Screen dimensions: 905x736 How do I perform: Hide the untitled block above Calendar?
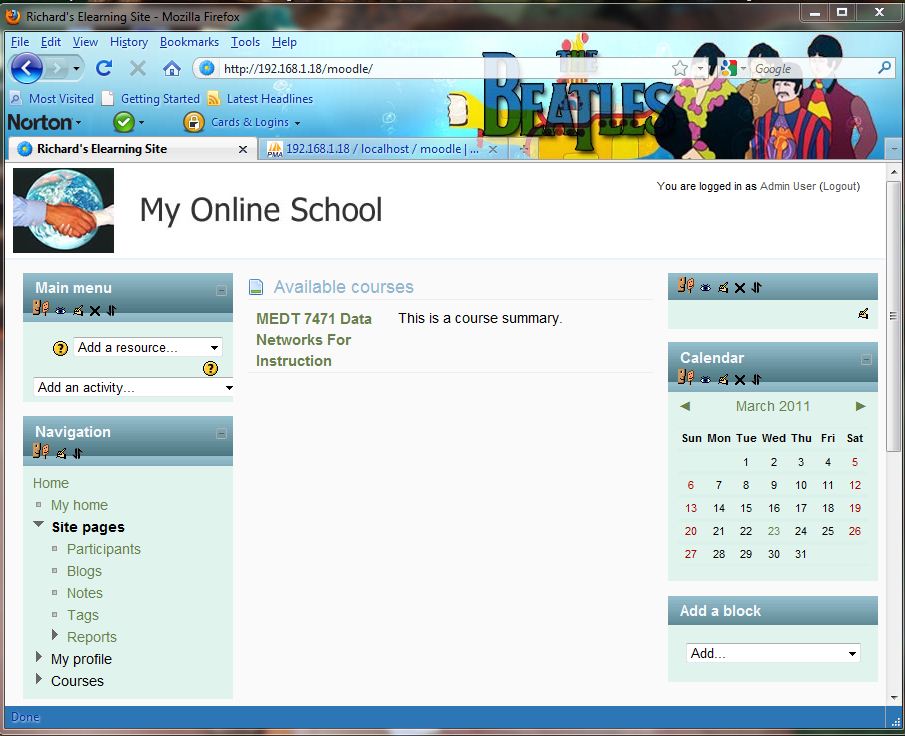705,287
